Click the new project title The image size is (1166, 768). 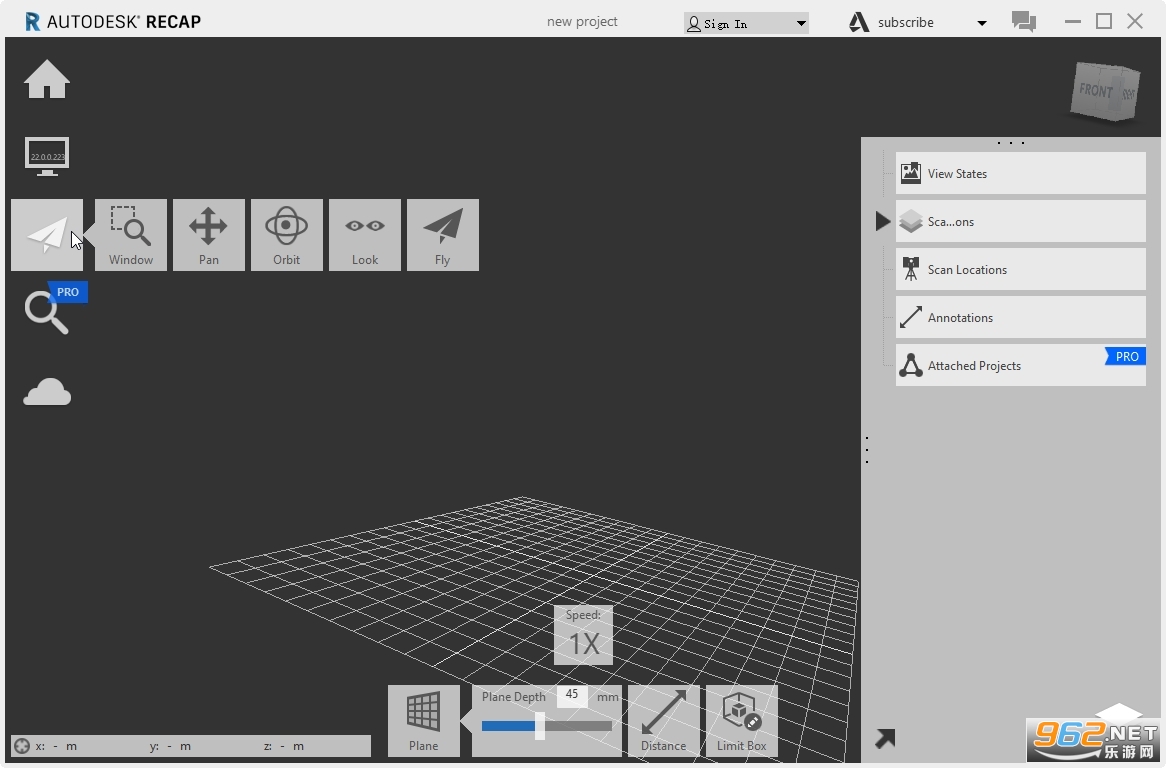[582, 22]
